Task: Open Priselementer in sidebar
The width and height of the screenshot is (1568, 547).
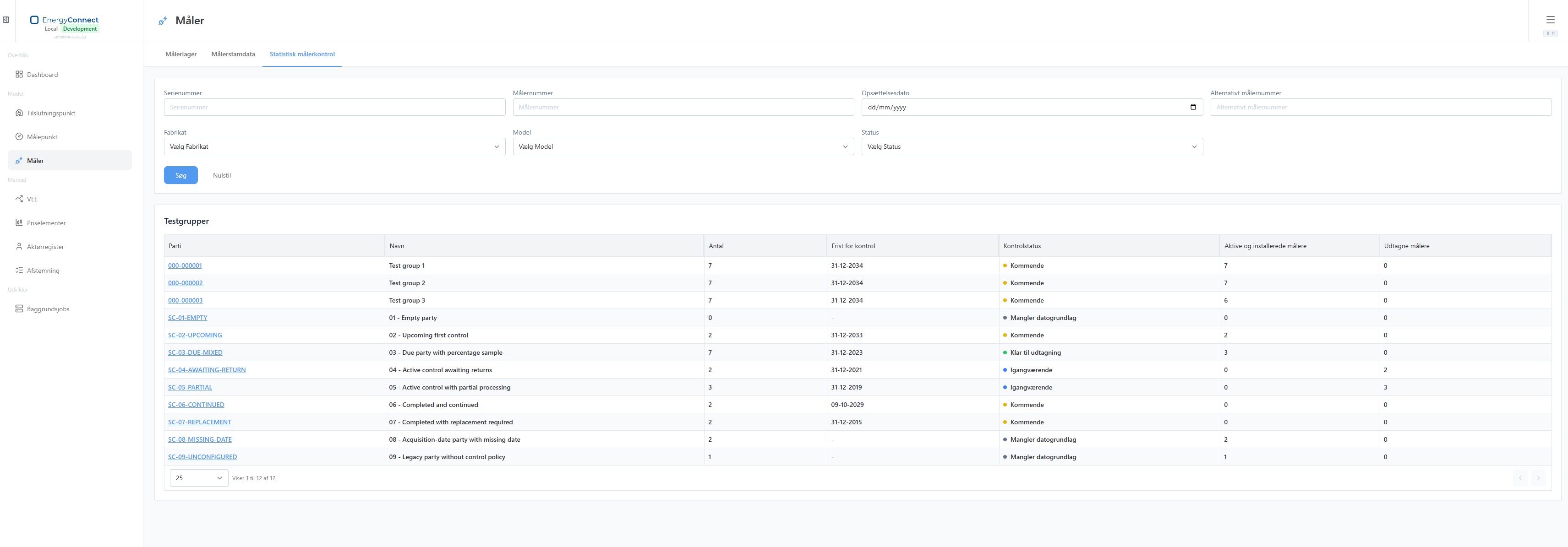Action: 69,223
